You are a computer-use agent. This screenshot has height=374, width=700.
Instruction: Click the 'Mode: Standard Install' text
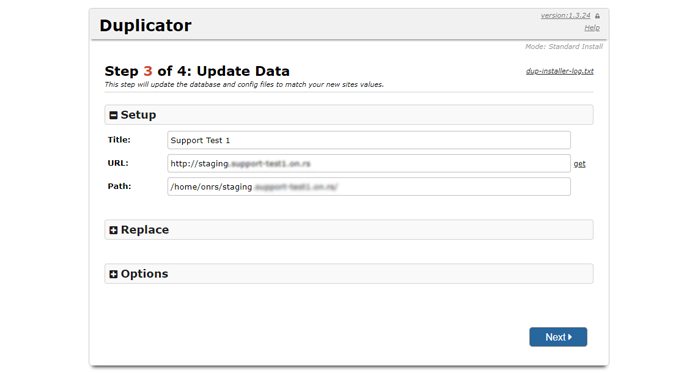coord(564,46)
